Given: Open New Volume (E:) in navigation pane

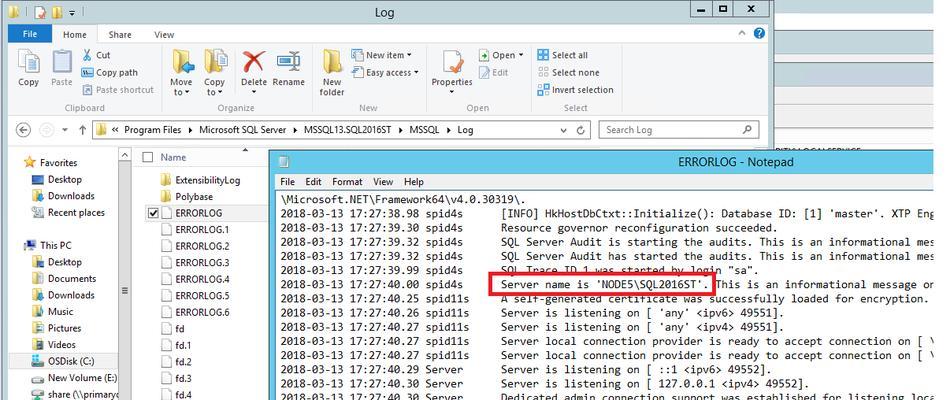Looking at the screenshot, I should coord(74,378).
